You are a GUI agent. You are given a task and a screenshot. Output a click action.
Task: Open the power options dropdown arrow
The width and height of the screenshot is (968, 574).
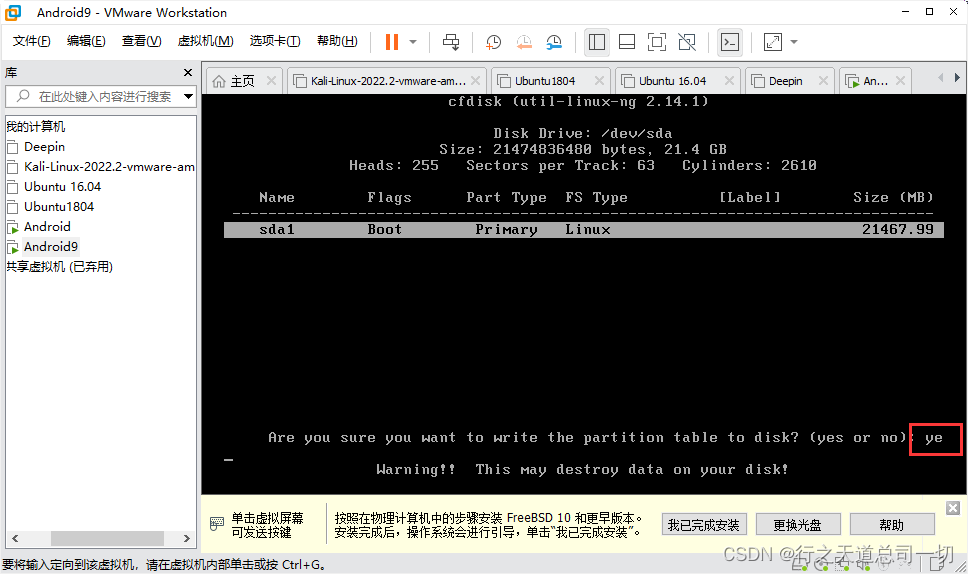click(x=413, y=42)
